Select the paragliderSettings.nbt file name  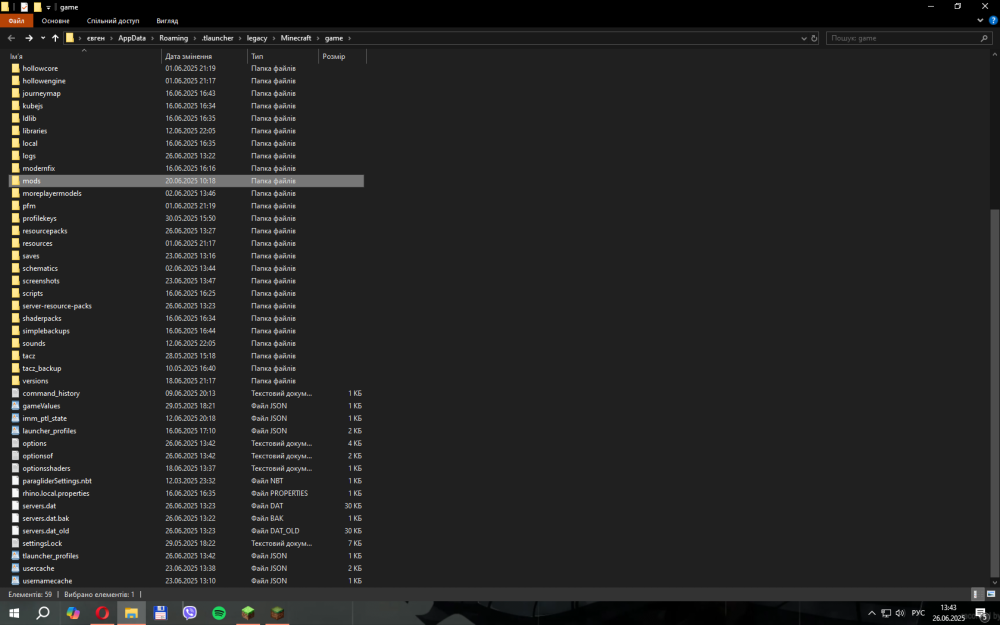click(x=57, y=481)
